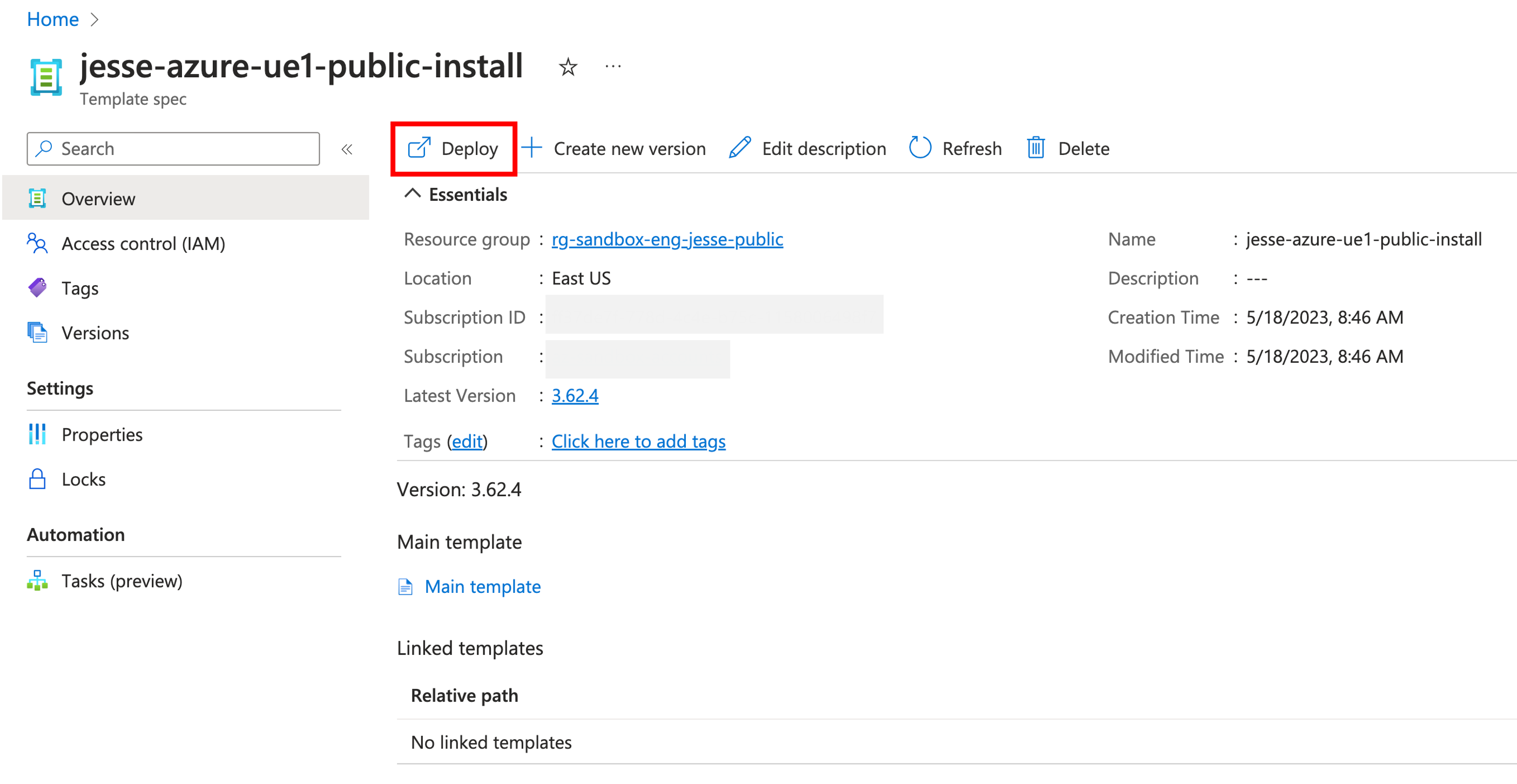Click the Delete trash can icon
The image size is (1517, 784).
point(1036,148)
